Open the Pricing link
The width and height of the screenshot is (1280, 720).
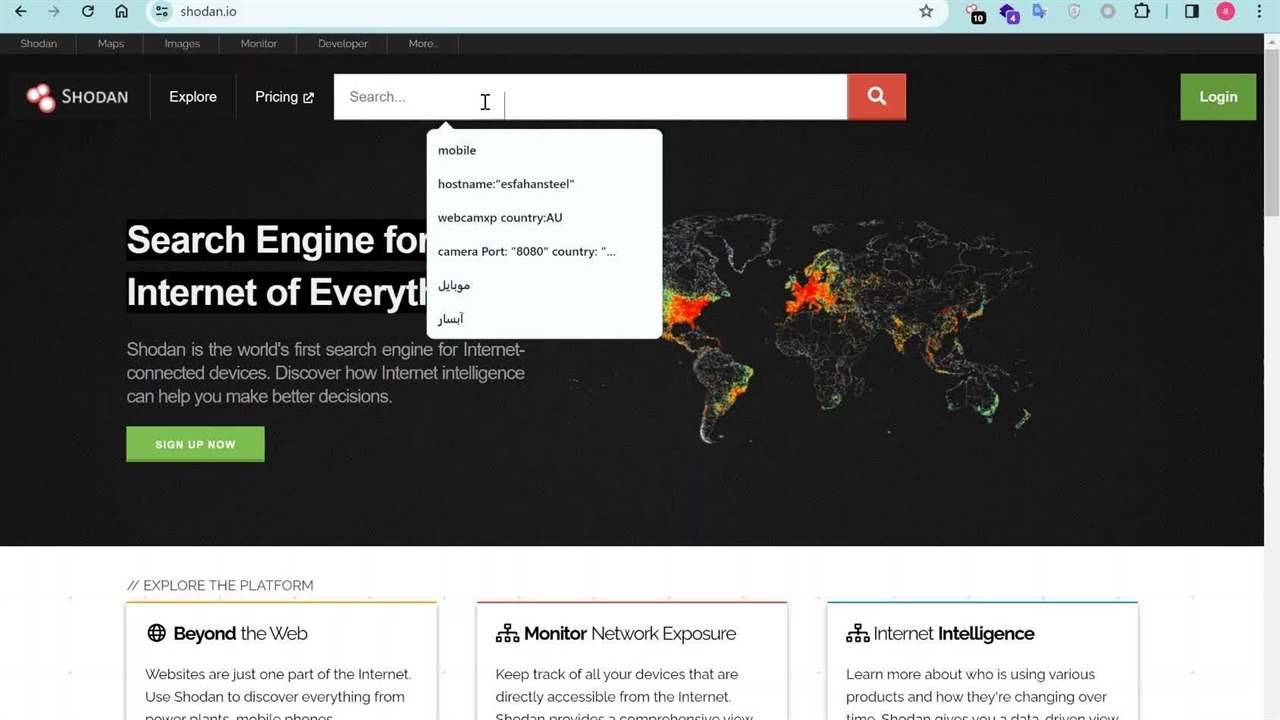(x=284, y=97)
